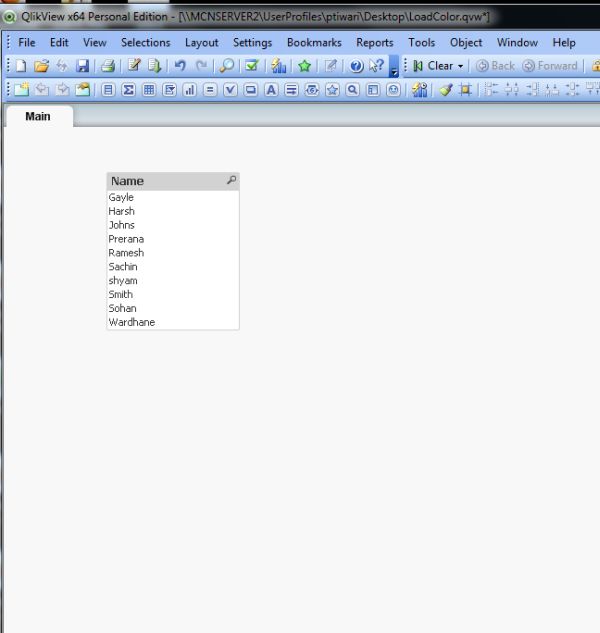600x633 pixels.
Task: Add a new sheet with Add Sheet icon
Action: [x=21, y=89]
